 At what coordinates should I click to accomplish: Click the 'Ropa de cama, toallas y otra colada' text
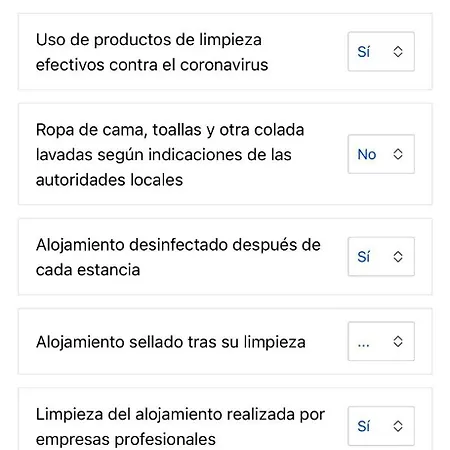point(170,130)
